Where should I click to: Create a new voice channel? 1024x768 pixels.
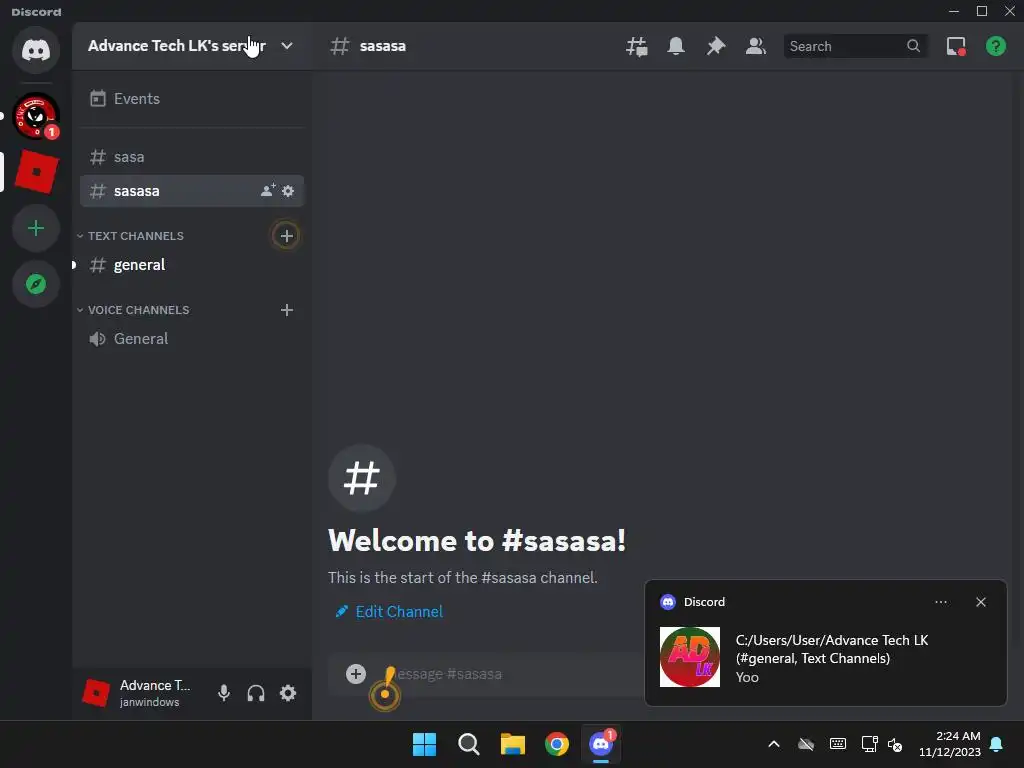pyautogui.click(x=287, y=310)
